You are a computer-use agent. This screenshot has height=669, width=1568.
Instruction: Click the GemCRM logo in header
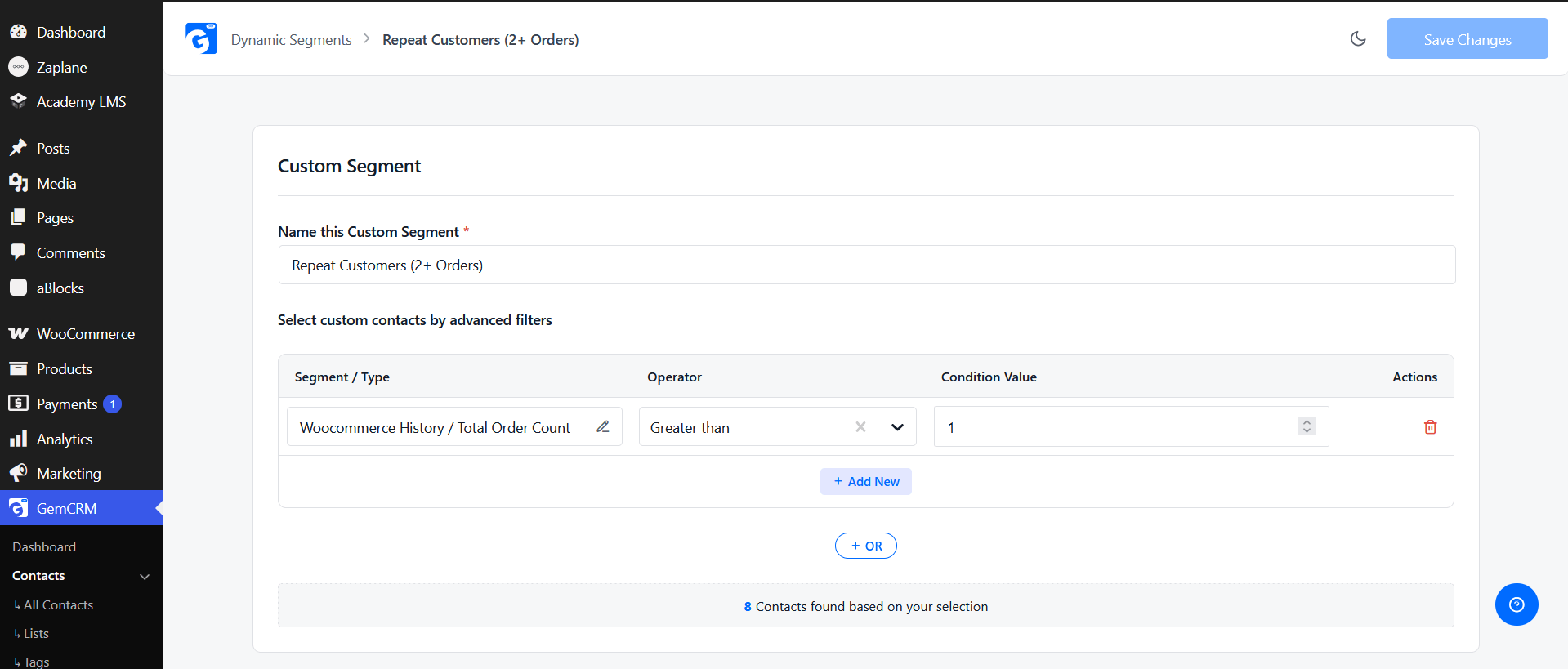[201, 38]
